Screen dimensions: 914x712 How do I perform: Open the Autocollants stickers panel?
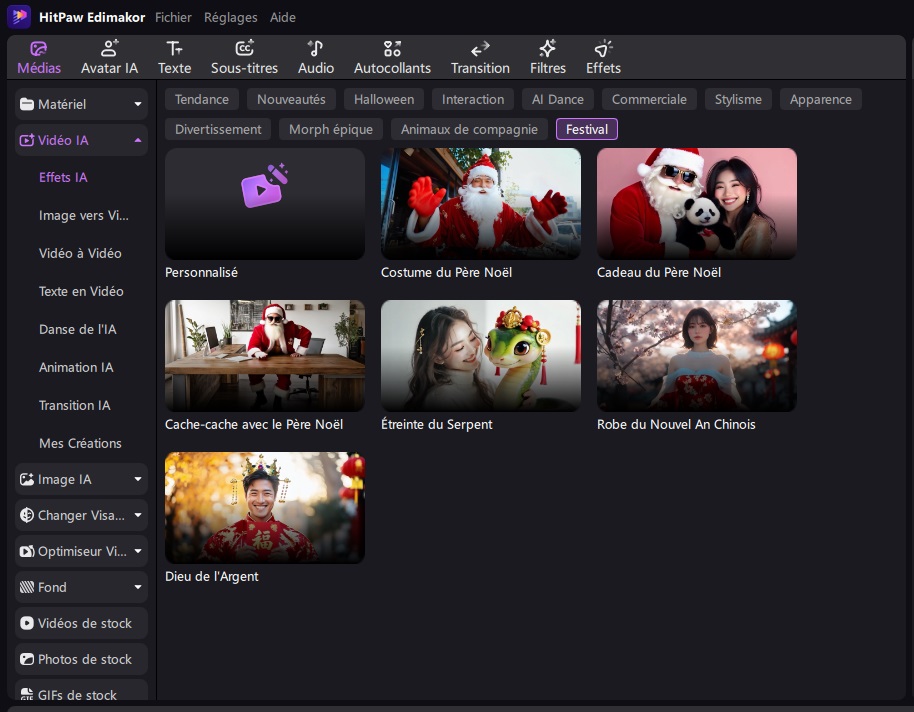(392, 58)
